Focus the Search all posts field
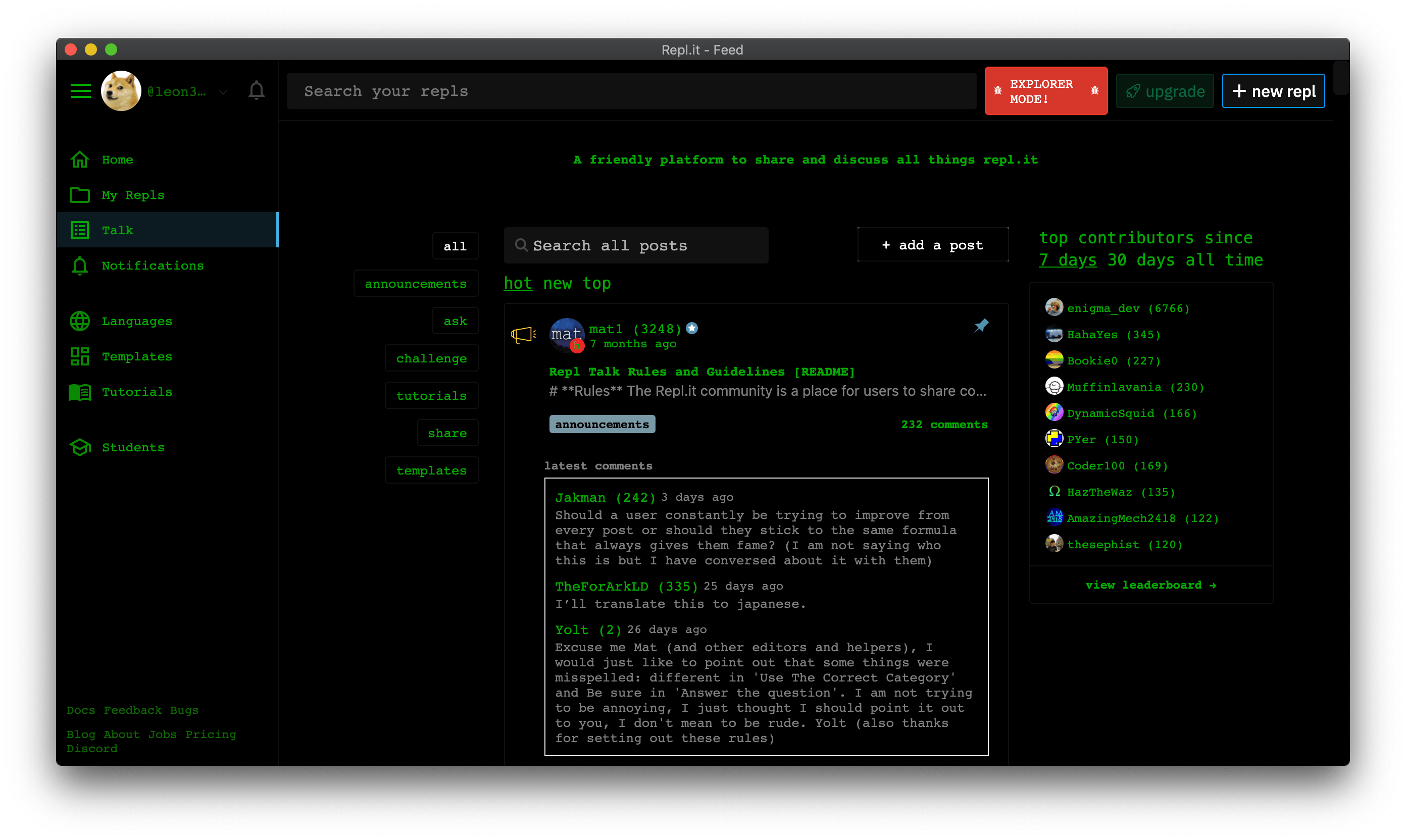Viewport: 1406px width, 840px height. 636,245
